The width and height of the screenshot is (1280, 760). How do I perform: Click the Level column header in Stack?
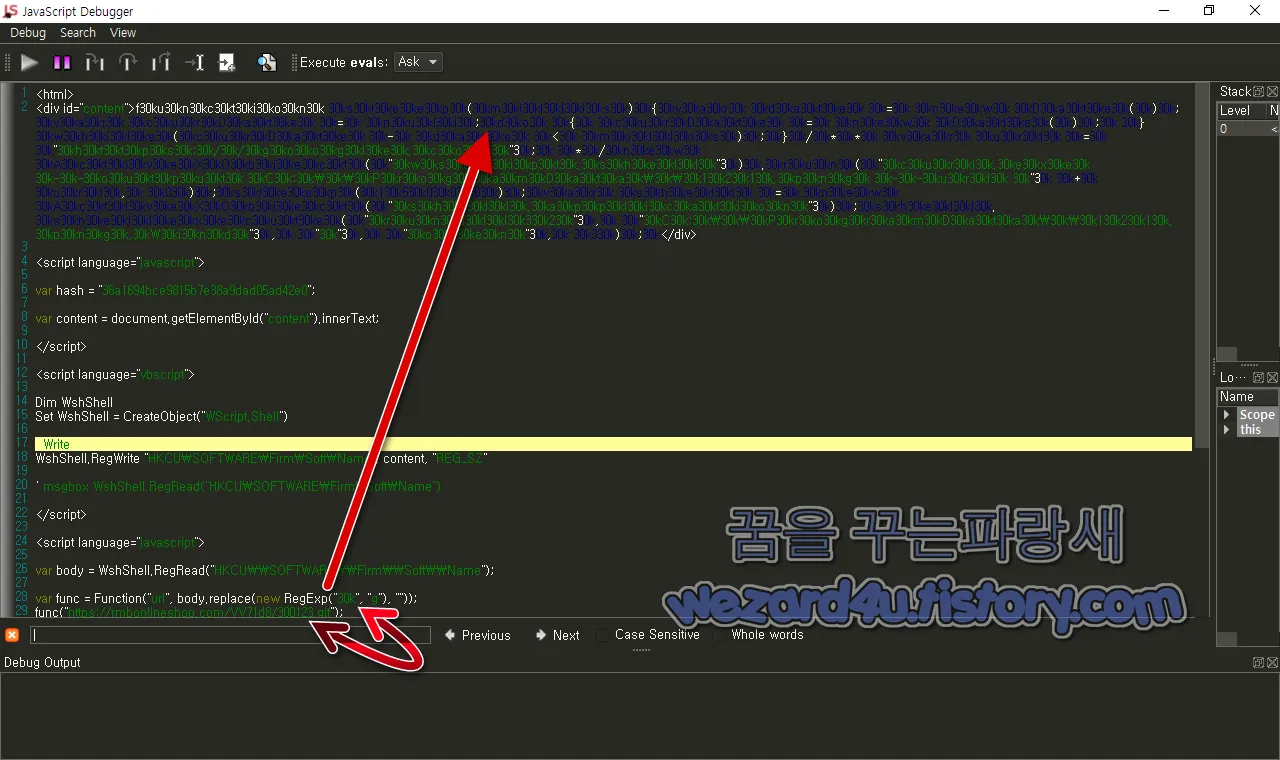[x=1241, y=110]
